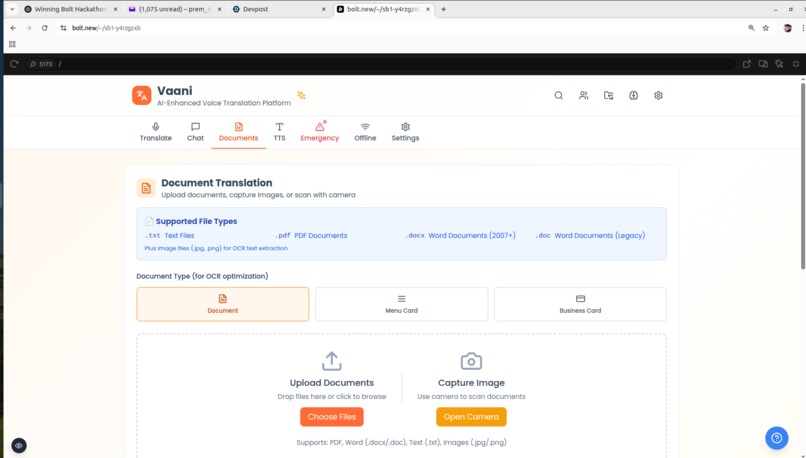
Task: Open the preview in a new tab icon
Action: (747, 64)
